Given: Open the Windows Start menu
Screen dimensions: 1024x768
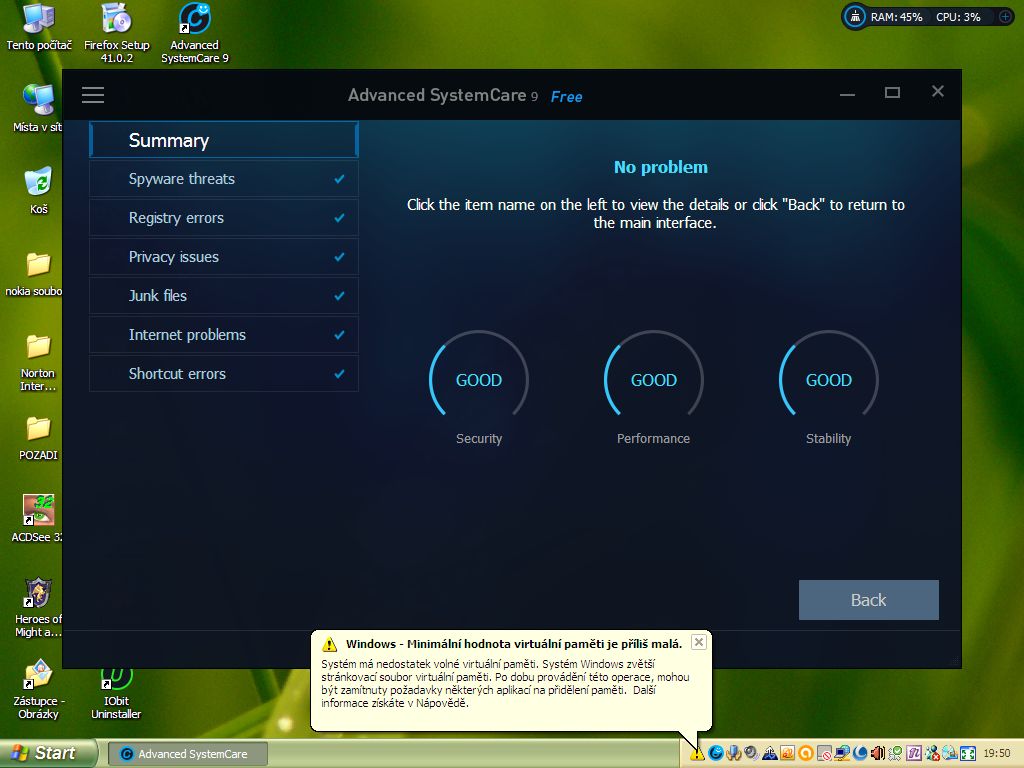Looking at the screenshot, I should coord(49,753).
